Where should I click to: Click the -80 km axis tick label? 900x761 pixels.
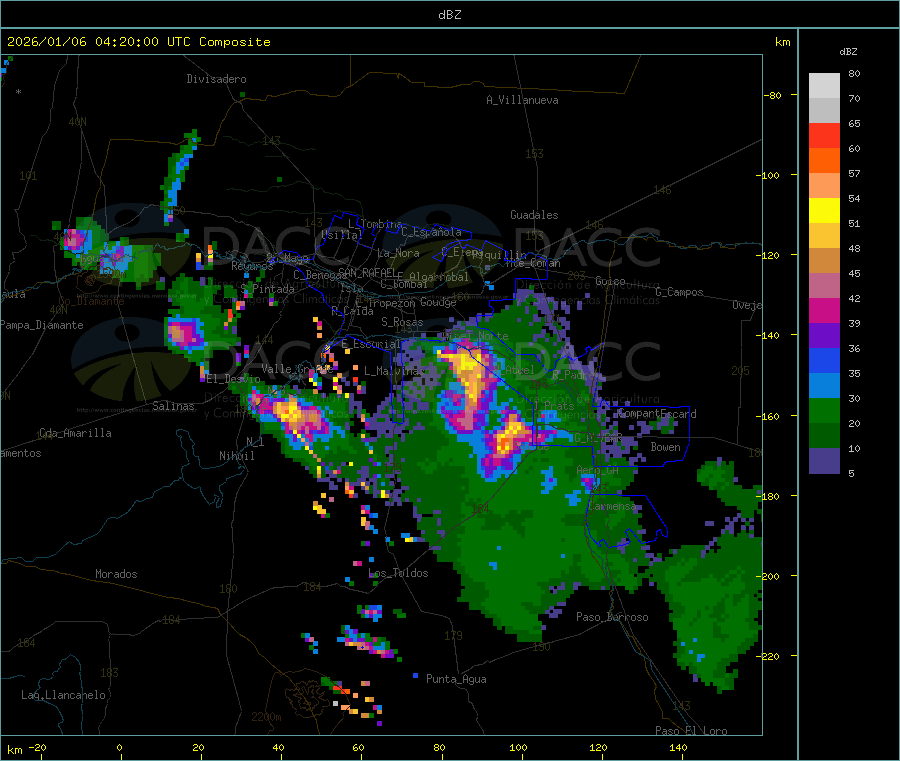[772, 95]
